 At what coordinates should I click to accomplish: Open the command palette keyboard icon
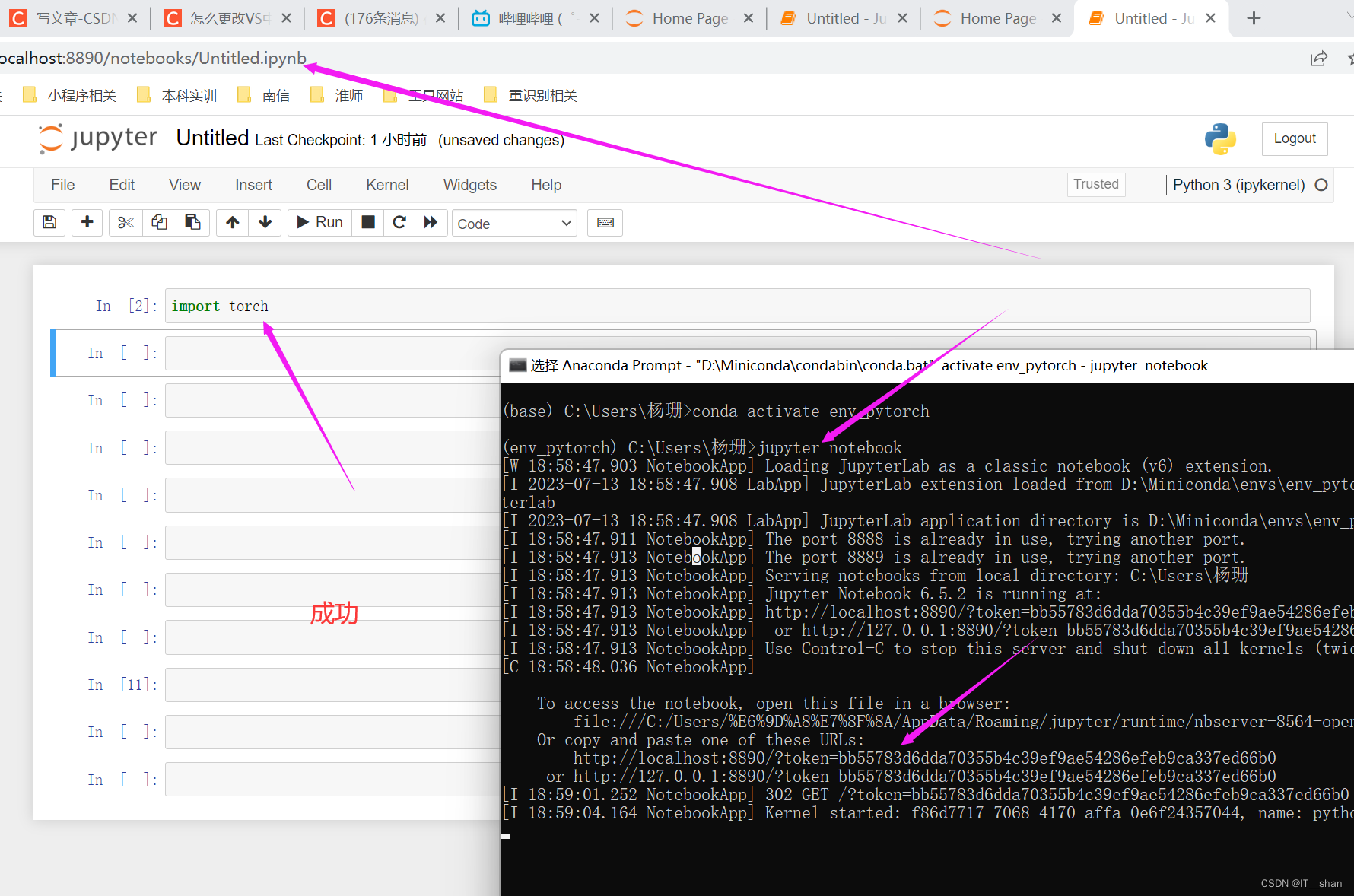[605, 222]
